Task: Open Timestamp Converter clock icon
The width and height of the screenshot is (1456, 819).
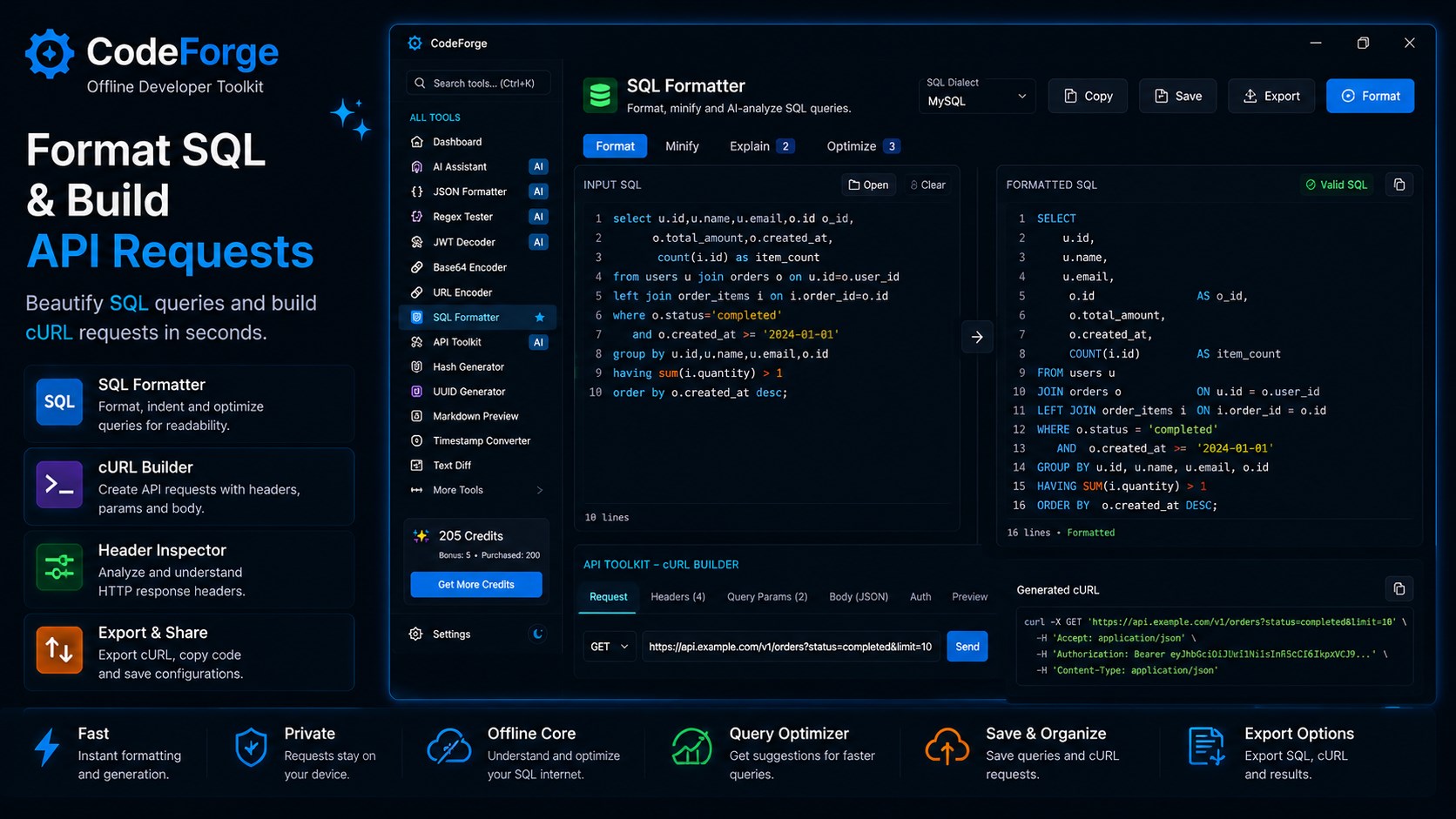Action: tap(417, 440)
